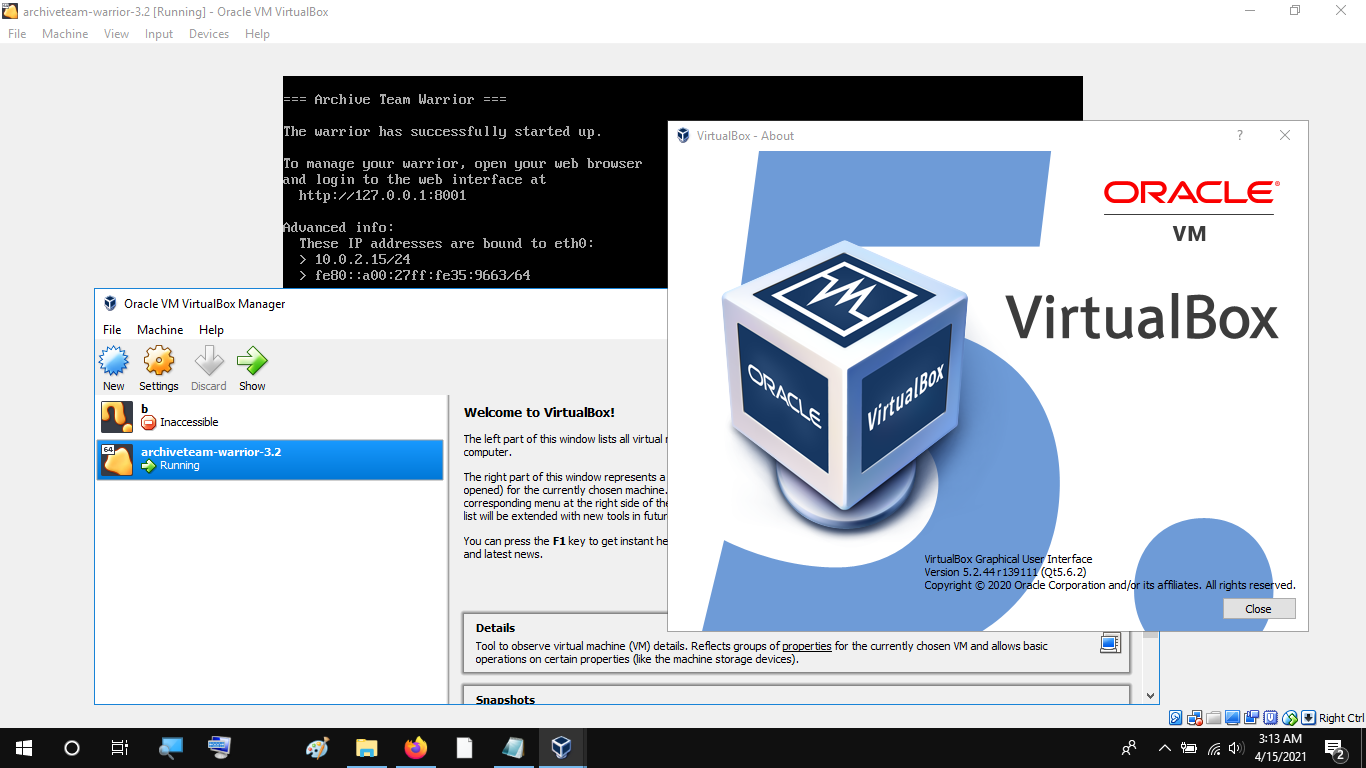The height and width of the screenshot is (768, 1366).
Task: Click the mouse integration status icon
Action: point(1290,718)
